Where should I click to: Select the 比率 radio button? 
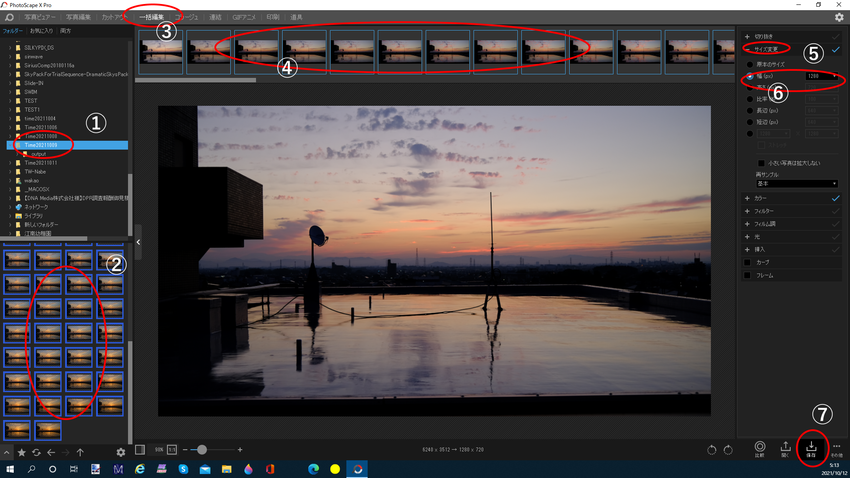point(750,99)
